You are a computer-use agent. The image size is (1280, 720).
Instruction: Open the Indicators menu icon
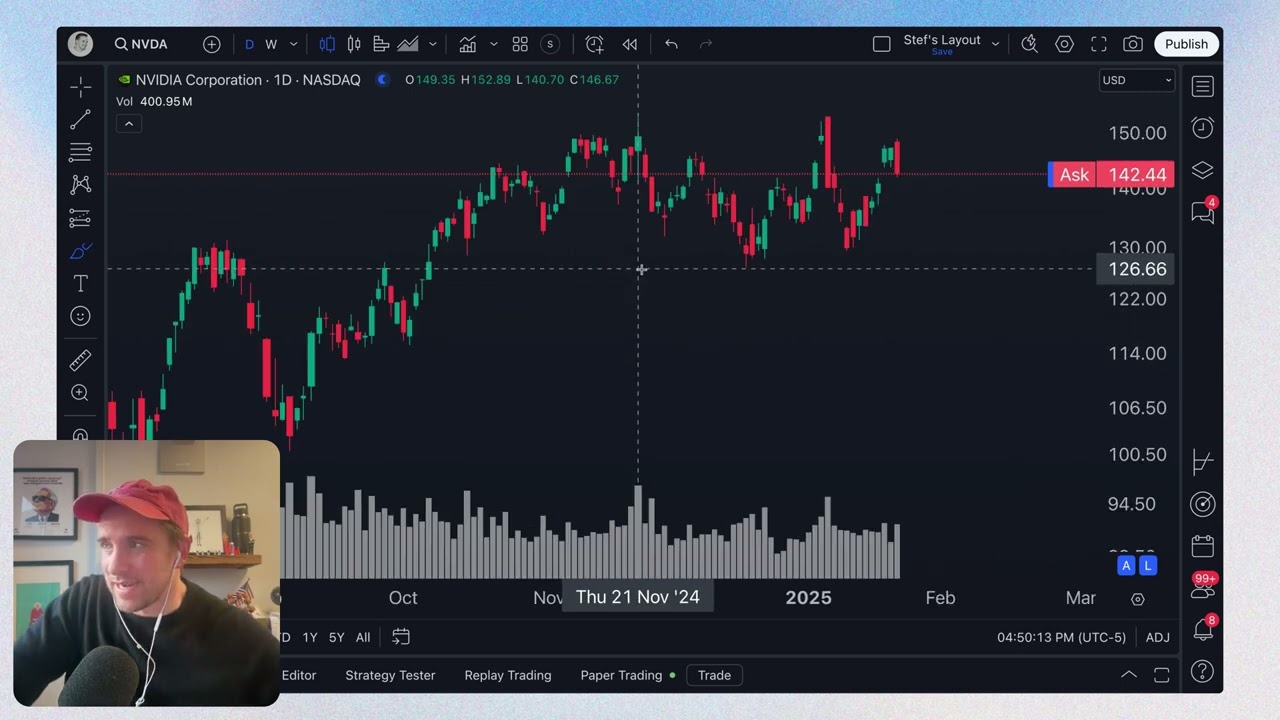(467, 44)
